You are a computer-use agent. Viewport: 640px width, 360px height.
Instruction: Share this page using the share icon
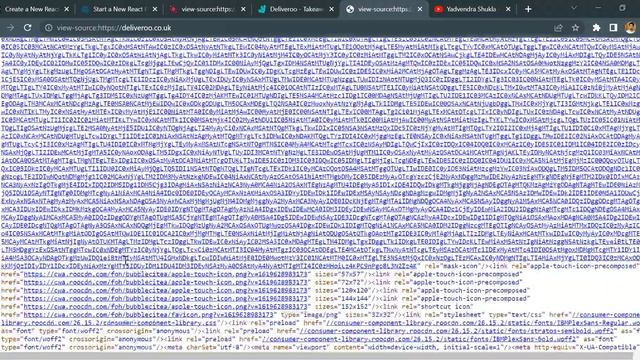click(558, 28)
